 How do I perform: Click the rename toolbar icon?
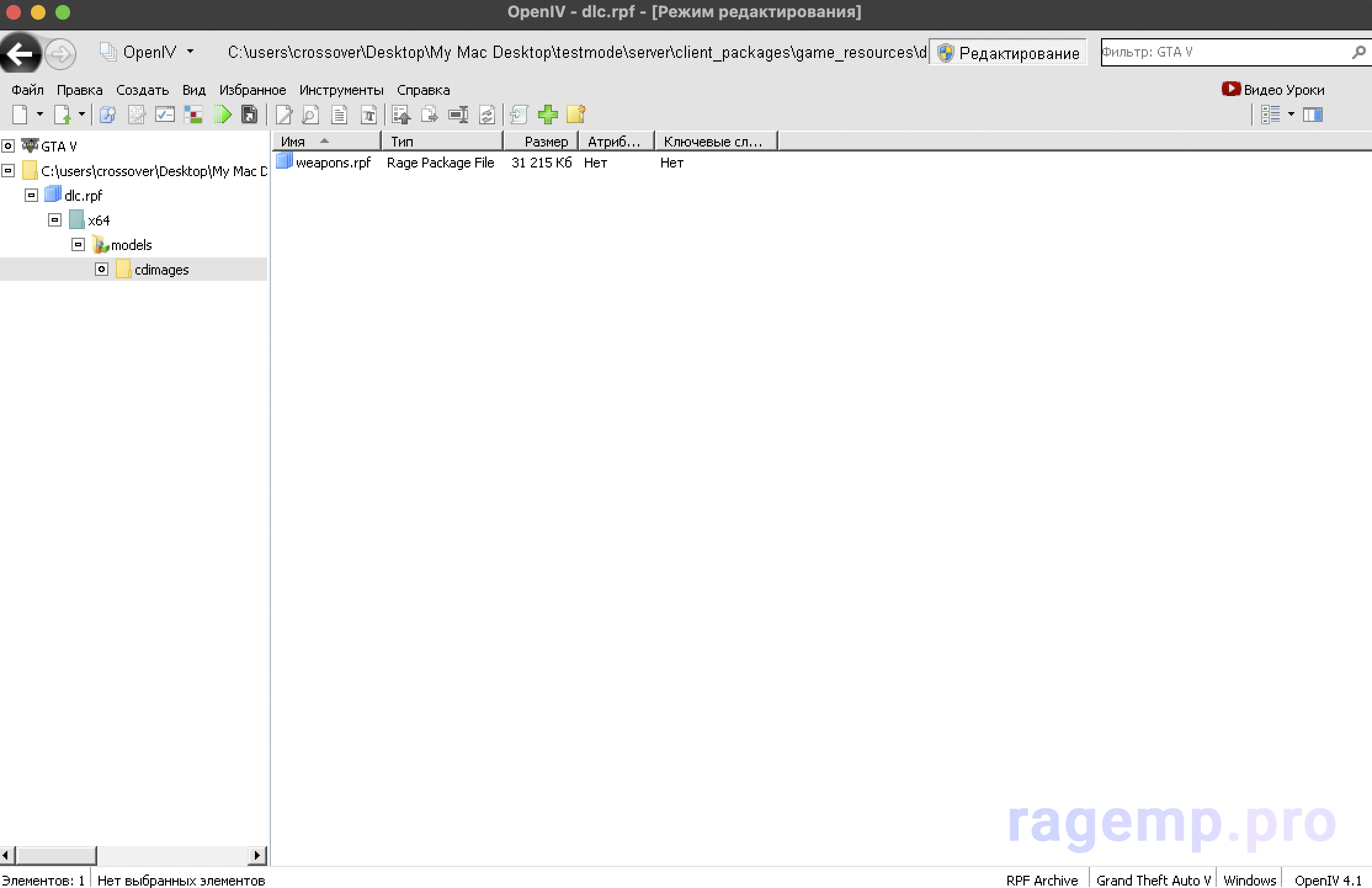tap(458, 115)
